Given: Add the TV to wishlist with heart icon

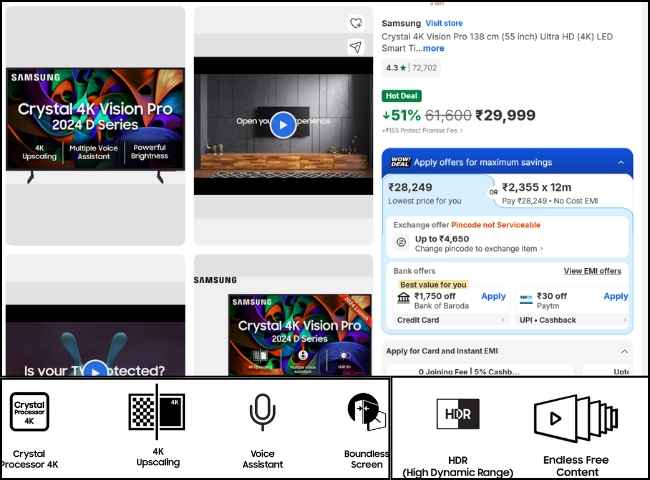Looking at the screenshot, I should pos(355,23).
